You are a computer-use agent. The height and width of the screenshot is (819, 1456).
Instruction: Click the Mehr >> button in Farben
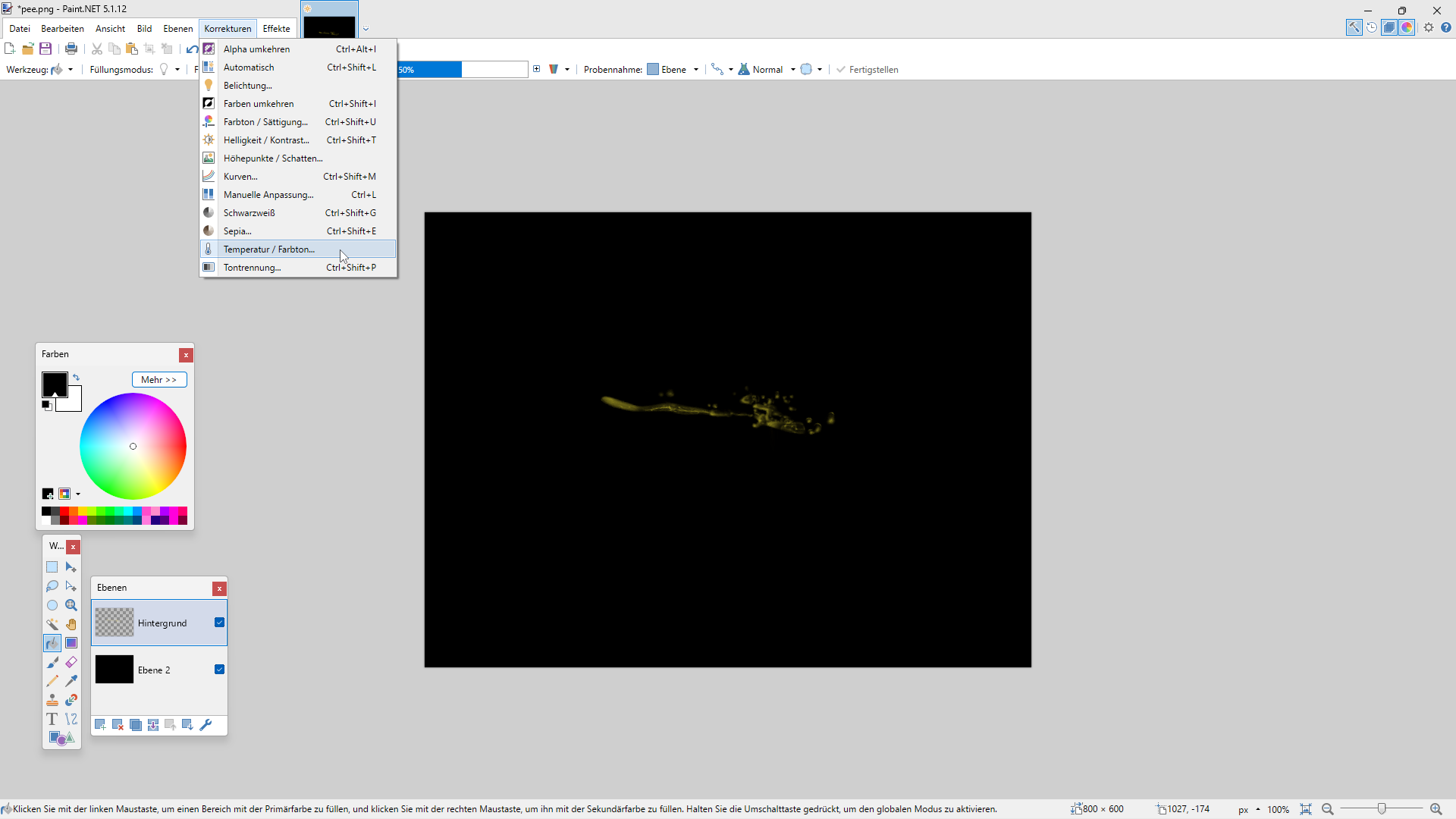pos(159,380)
